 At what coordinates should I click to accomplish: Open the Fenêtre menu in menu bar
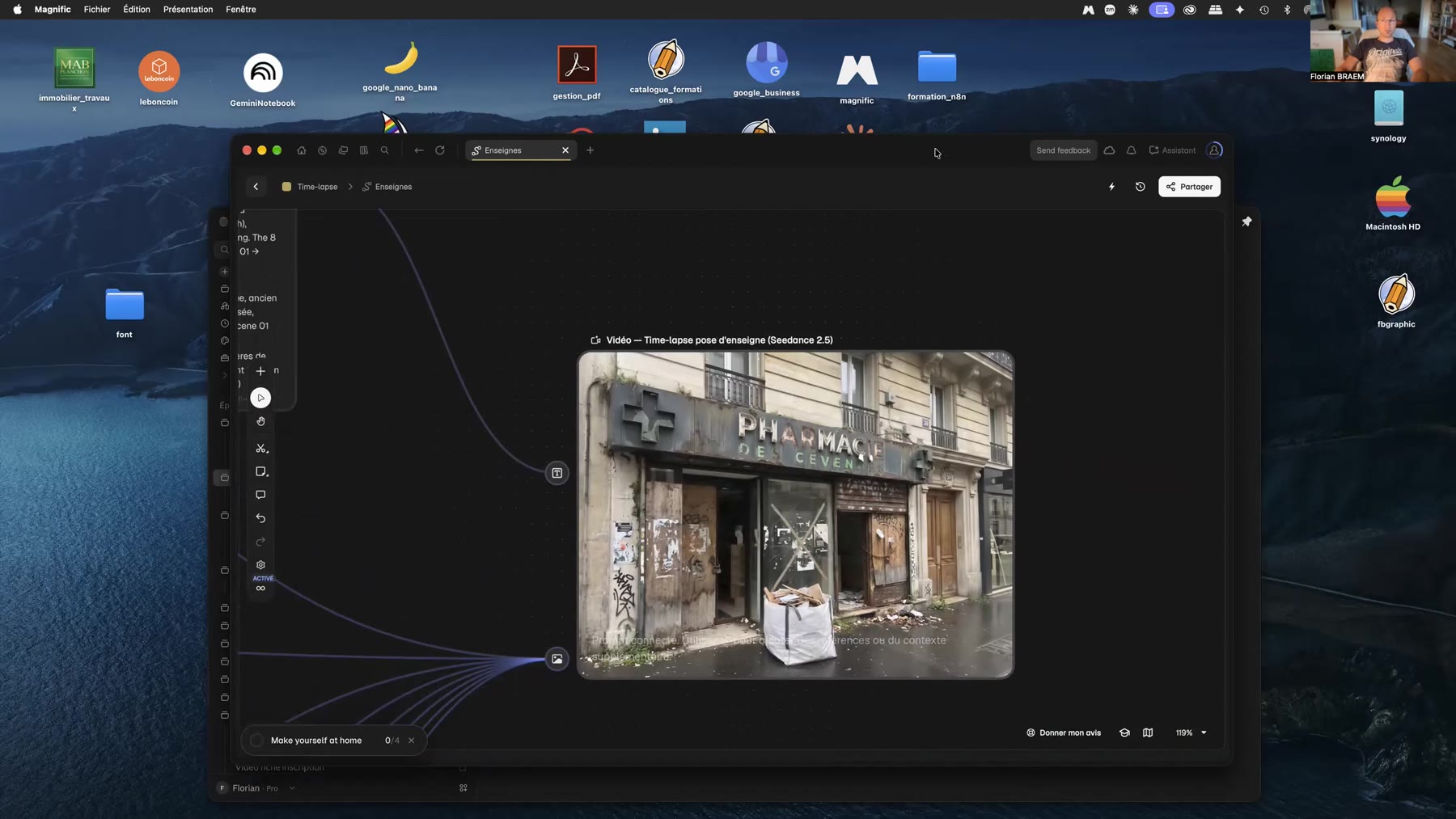pyautogui.click(x=241, y=10)
